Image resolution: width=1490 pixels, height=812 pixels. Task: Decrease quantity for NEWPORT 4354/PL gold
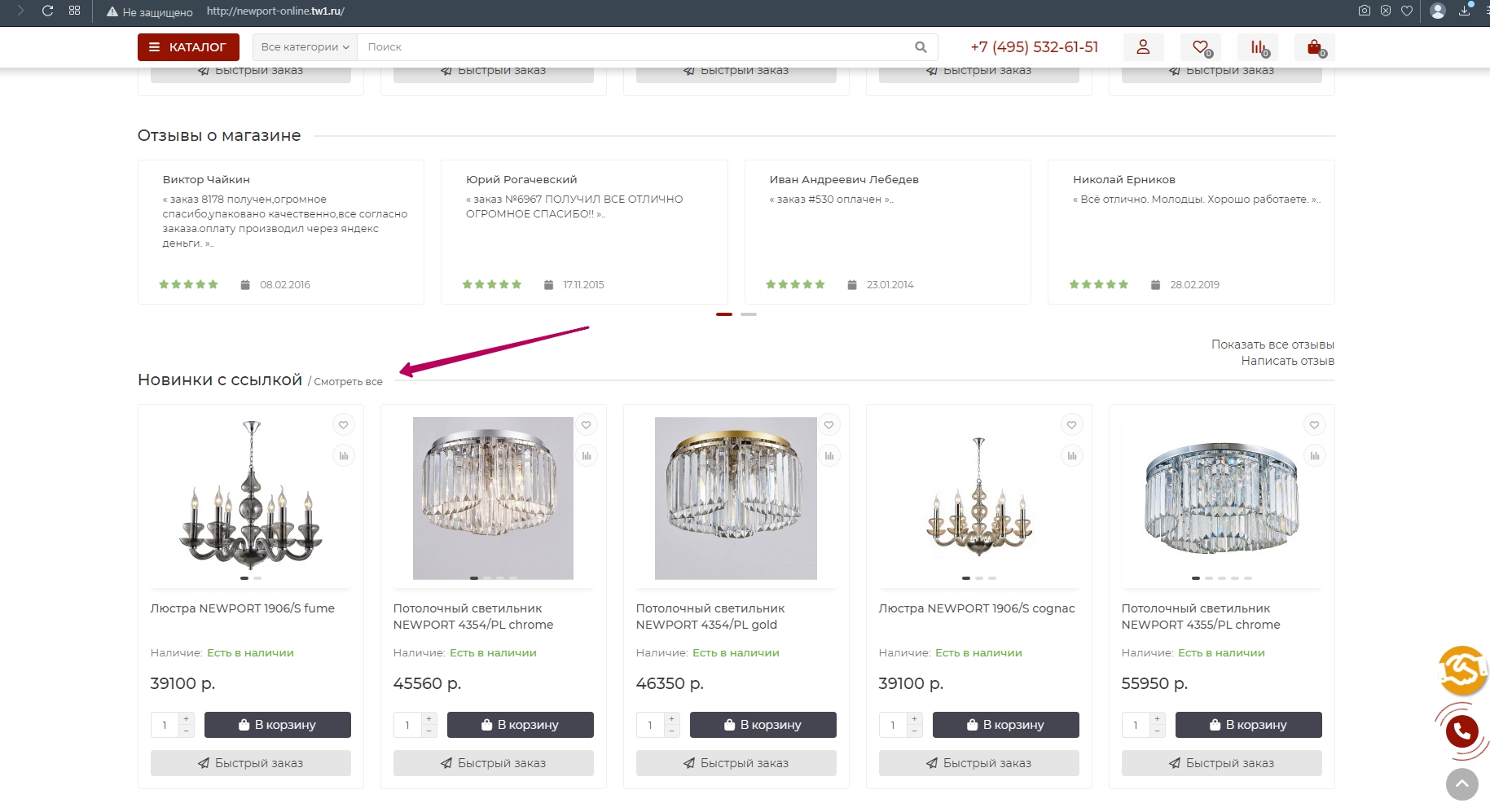click(672, 731)
